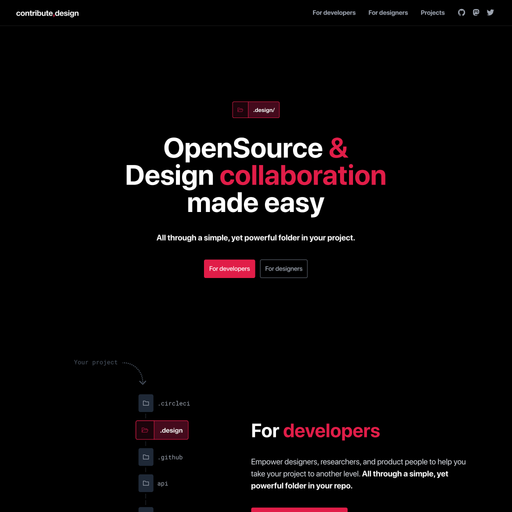The image size is (512, 512).
Task: Open For designers in the navigation bar
Action: click(x=388, y=13)
